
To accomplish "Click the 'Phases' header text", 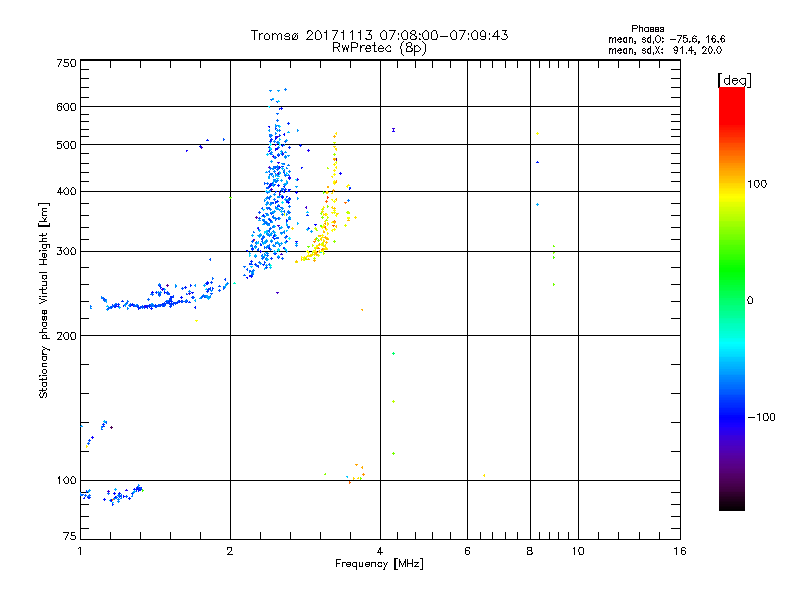I will pyautogui.click(x=647, y=29).
